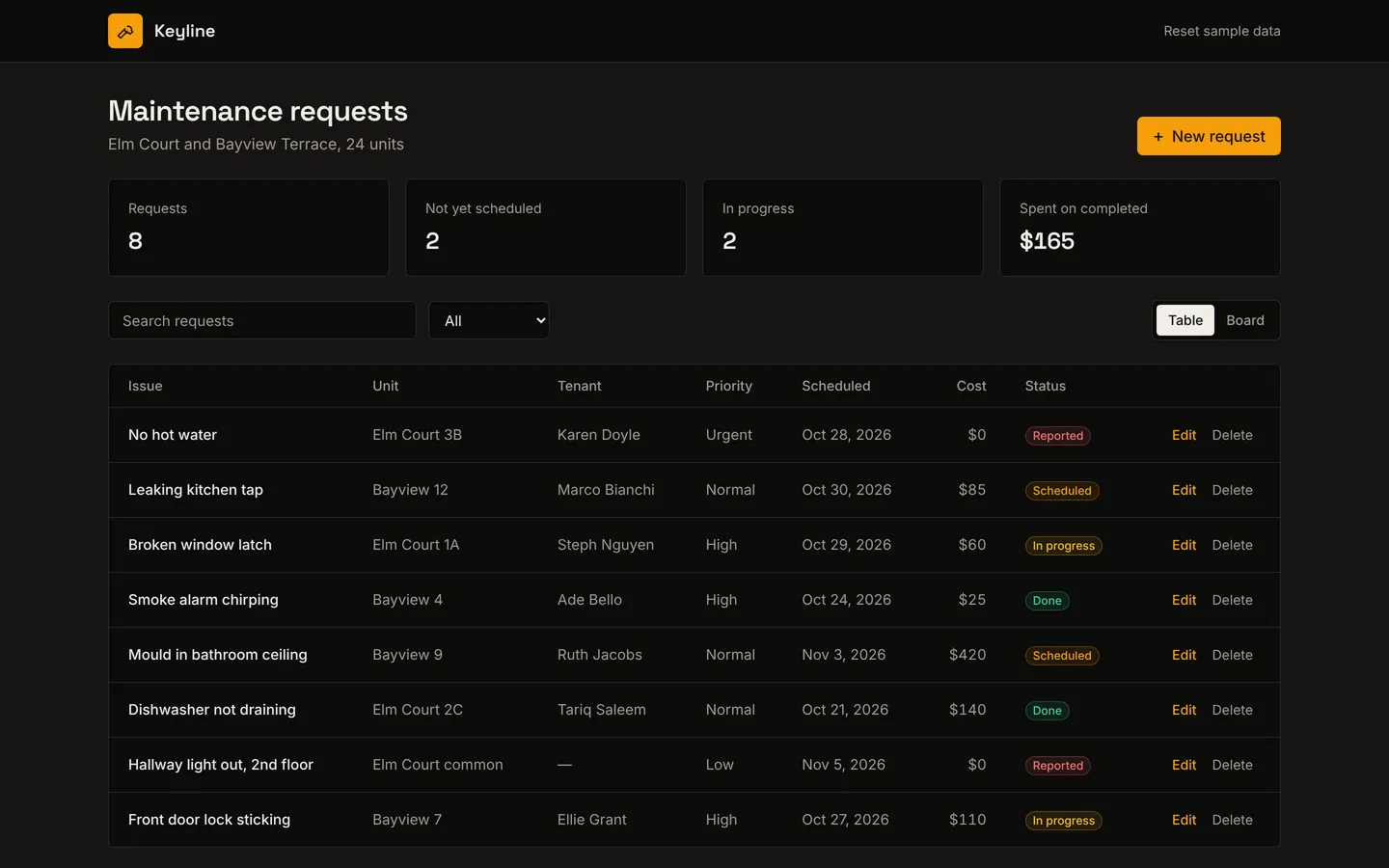Edit the Leaking kitchen tap request

point(1184,490)
